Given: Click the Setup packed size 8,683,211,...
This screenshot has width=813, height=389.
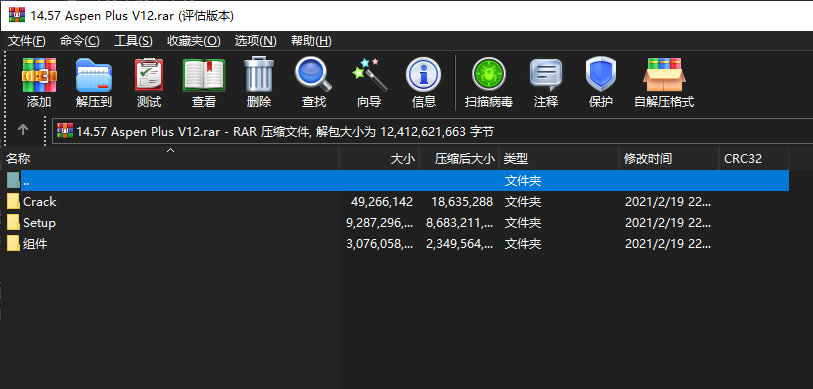Looking at the screenshot, I should click(x=459, y=223).
